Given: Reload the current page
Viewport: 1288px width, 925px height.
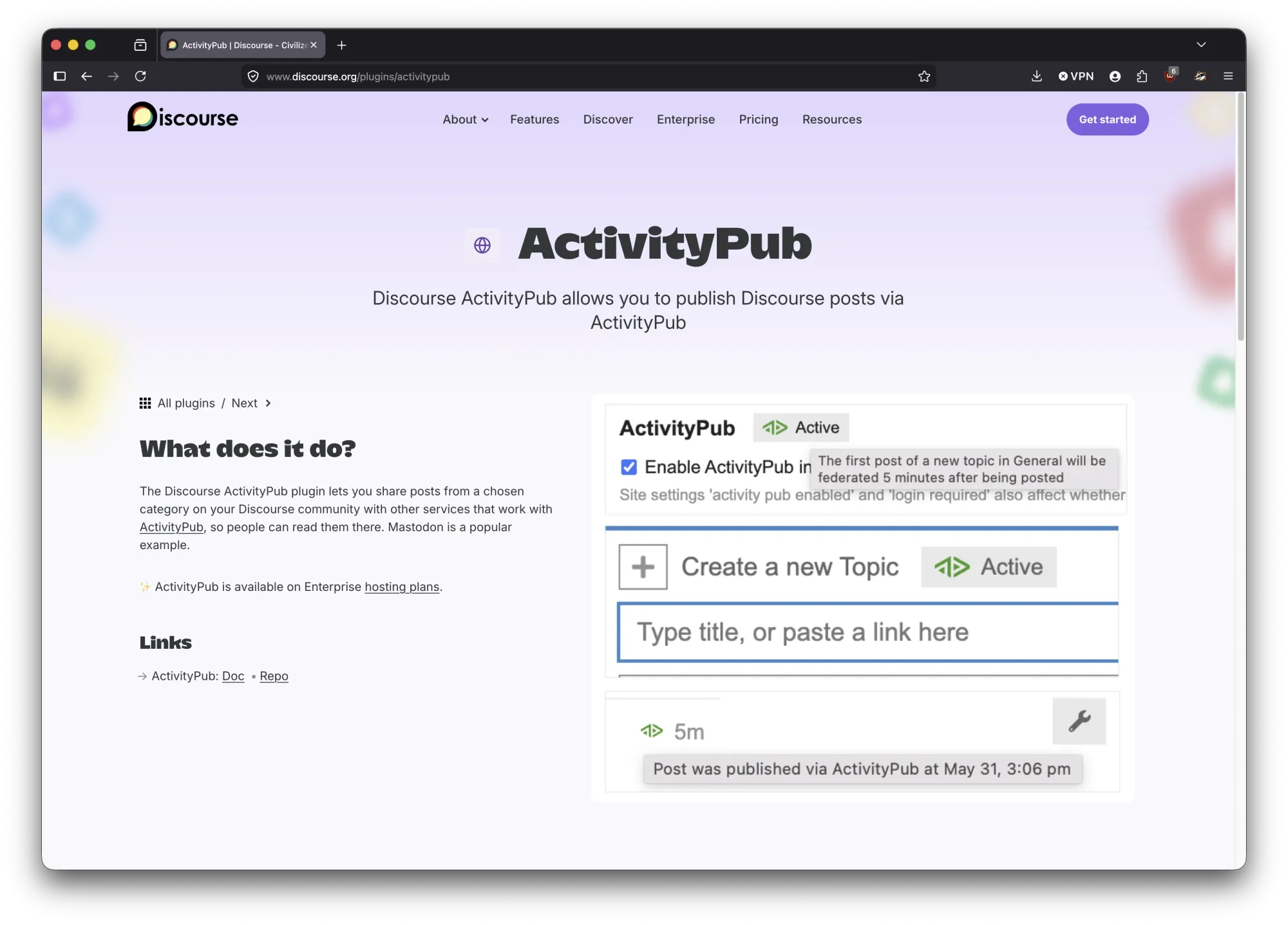Looking at the screenshot, I should [140, 76].
